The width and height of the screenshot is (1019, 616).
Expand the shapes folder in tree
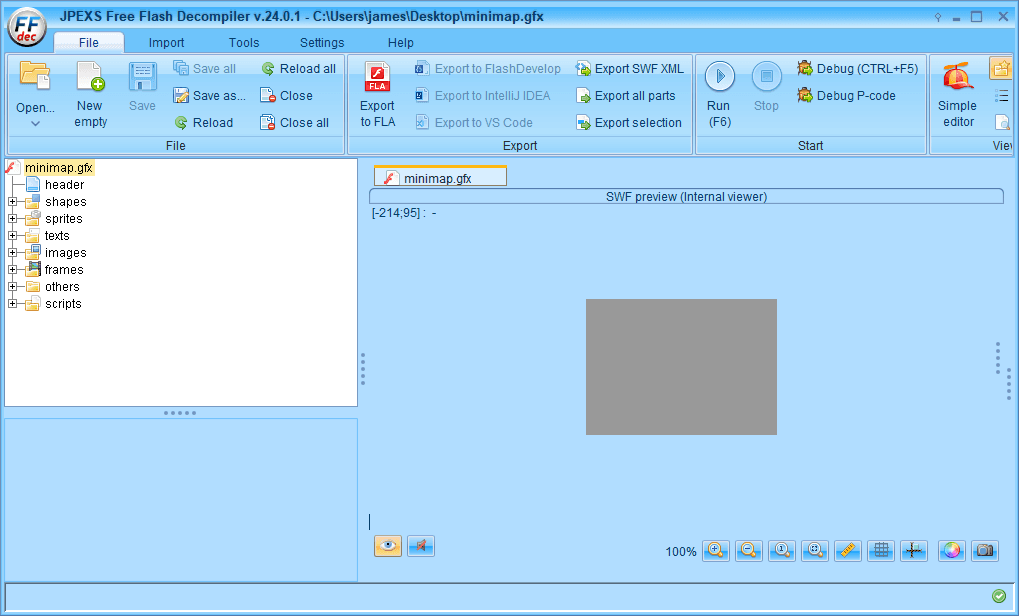13,202
